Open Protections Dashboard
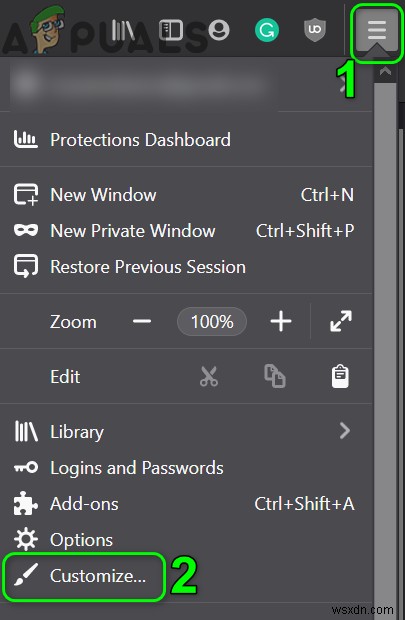This screenshot has height=620, width=405. [186, 140]
